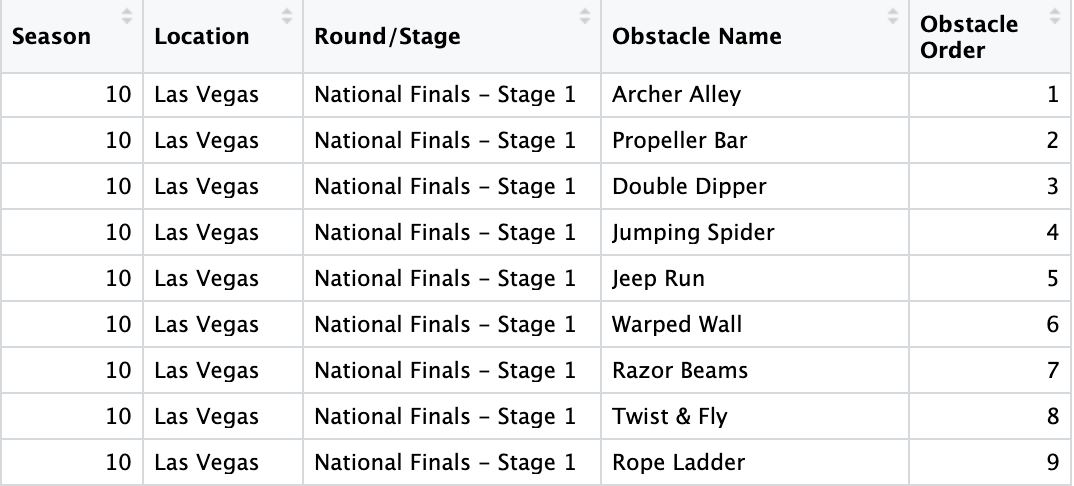Select the Jumping Spider cell
The height and width of the screenshot is (486, 1074).
tap(693, 233)
